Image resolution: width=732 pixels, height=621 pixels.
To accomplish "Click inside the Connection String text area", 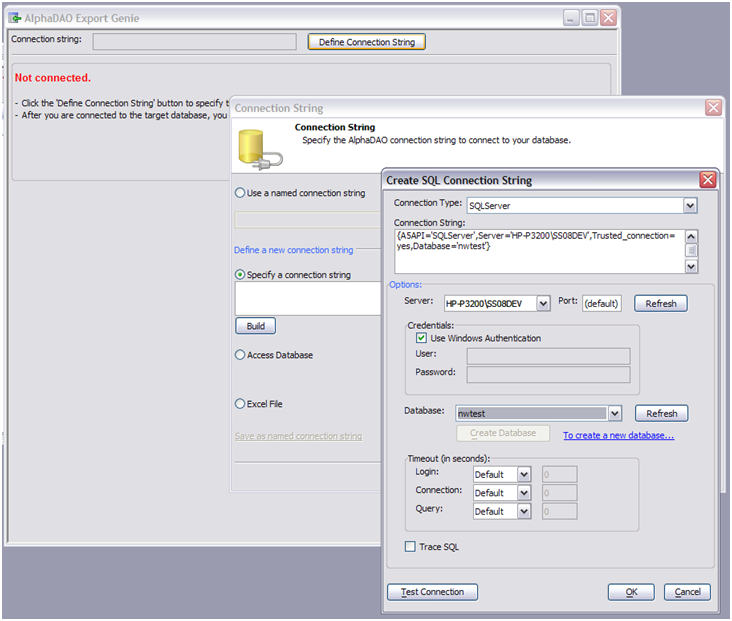I will click(540, 251).
